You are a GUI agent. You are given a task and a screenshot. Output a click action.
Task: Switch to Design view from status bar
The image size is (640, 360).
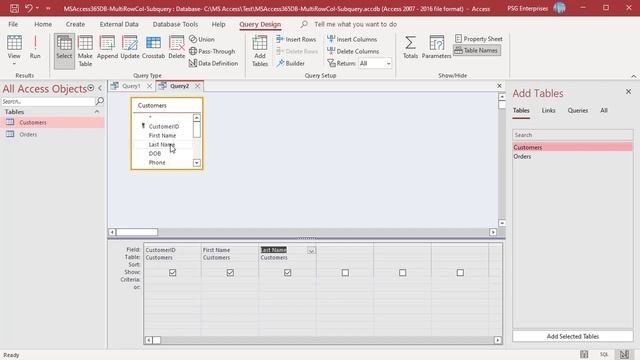point(624,355)
